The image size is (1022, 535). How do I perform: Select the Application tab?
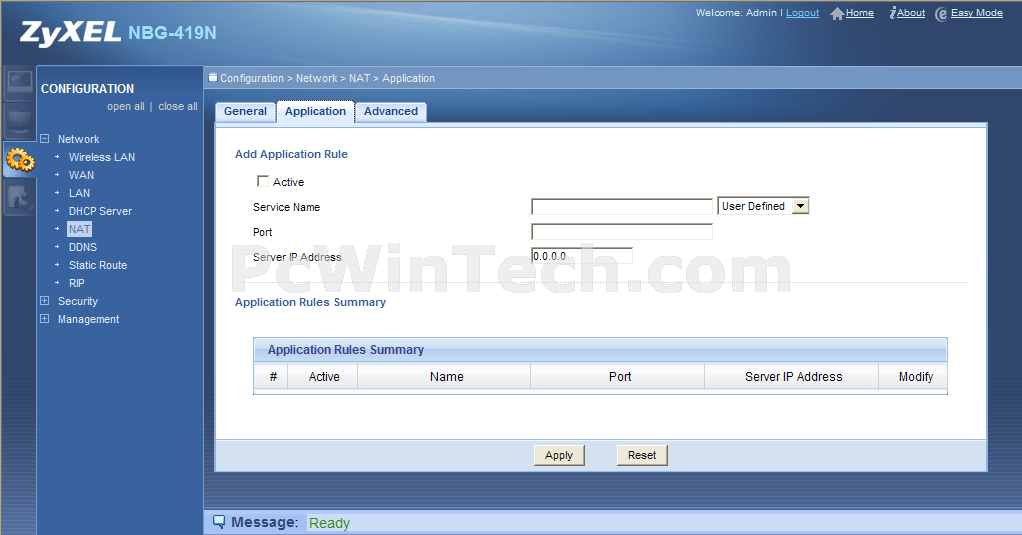(x=315, y=111)
